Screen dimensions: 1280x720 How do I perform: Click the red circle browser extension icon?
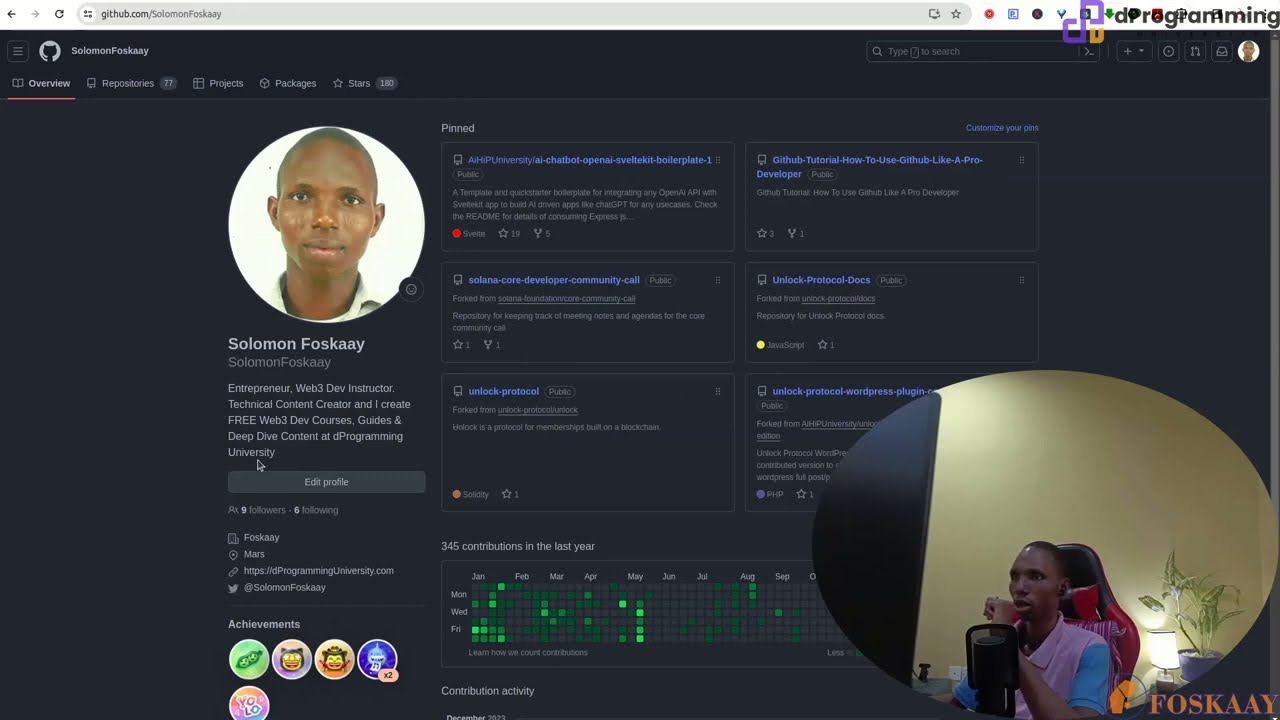coord(989,14)
